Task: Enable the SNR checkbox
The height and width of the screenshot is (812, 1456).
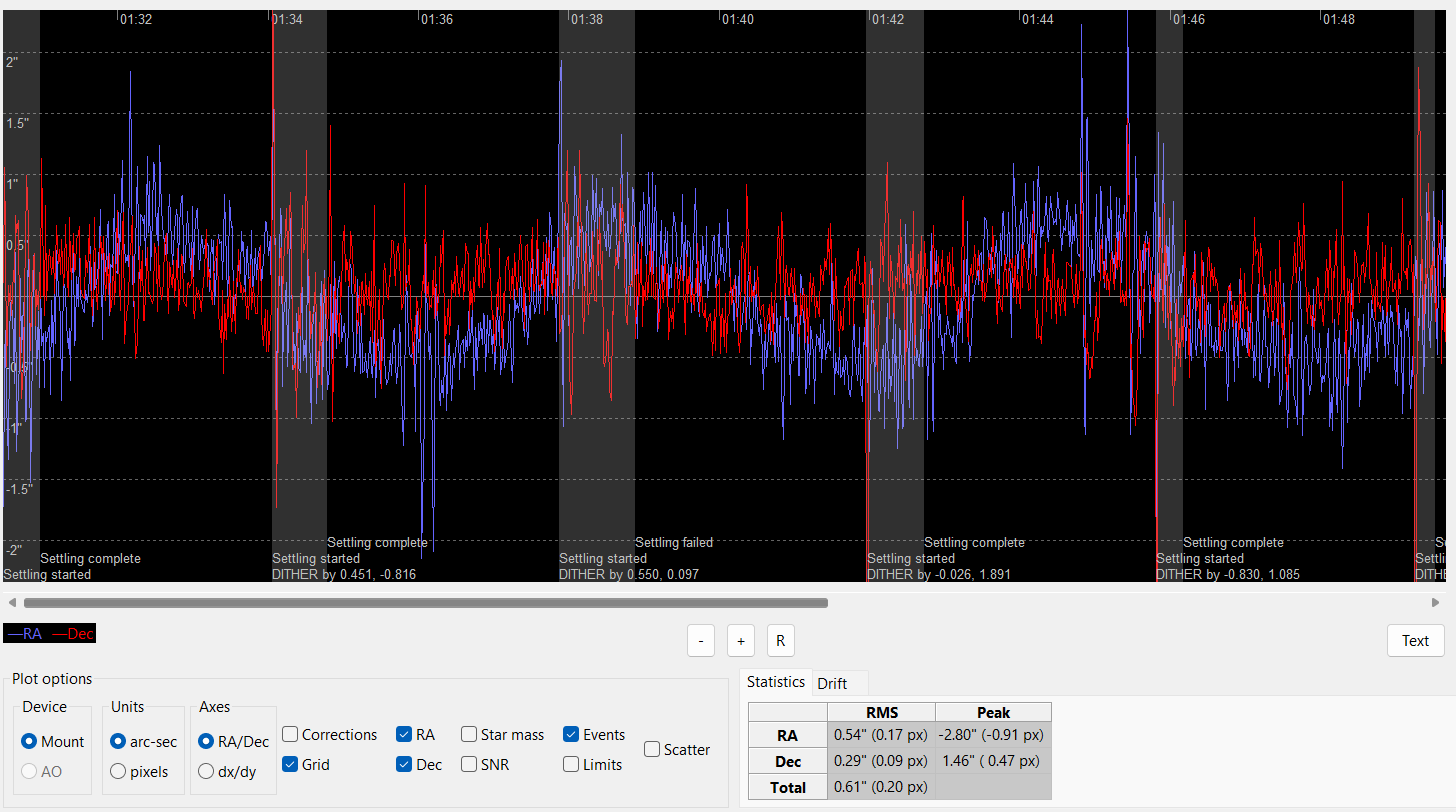Action: [469, 765]
